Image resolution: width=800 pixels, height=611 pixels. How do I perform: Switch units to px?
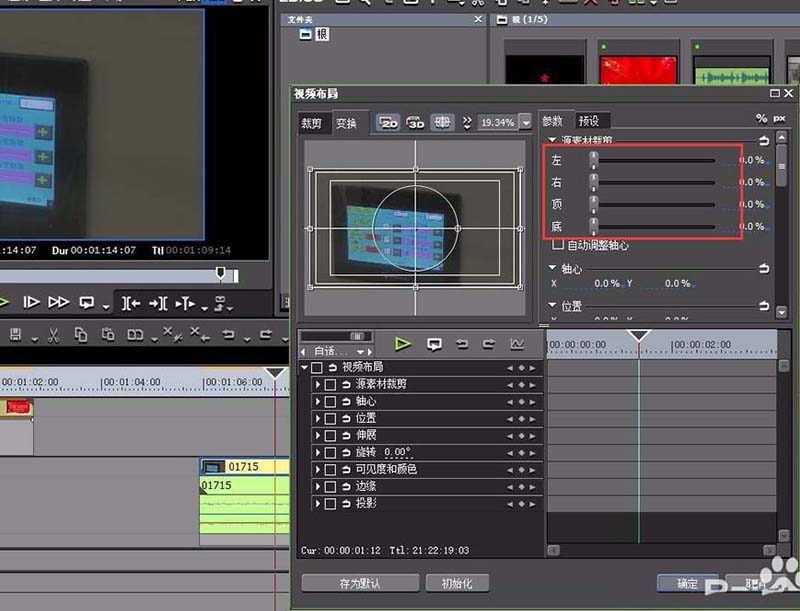[779, 119]
